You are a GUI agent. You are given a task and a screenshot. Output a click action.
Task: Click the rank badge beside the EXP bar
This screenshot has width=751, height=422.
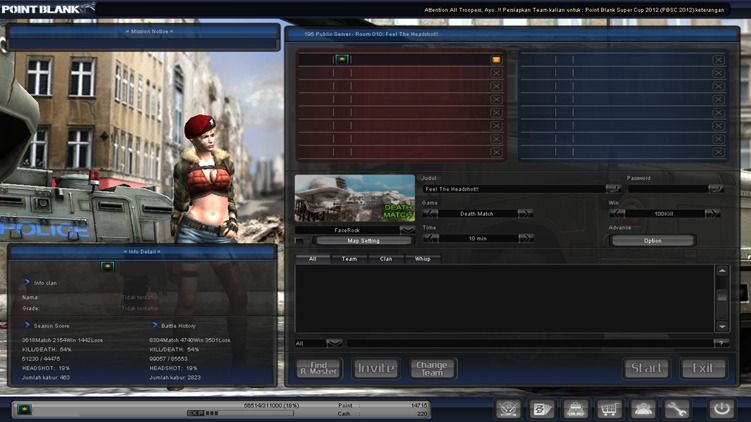pyautogui.click(x=24, y=410)
